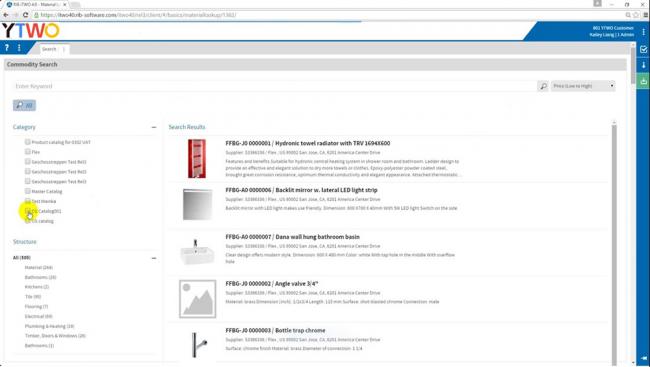Filter by Material structure item
650x367 pixels.
[39, 267]
